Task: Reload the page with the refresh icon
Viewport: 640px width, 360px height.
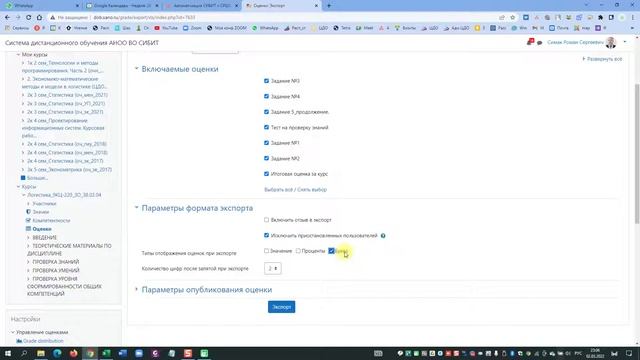Action: pos(29,18)
